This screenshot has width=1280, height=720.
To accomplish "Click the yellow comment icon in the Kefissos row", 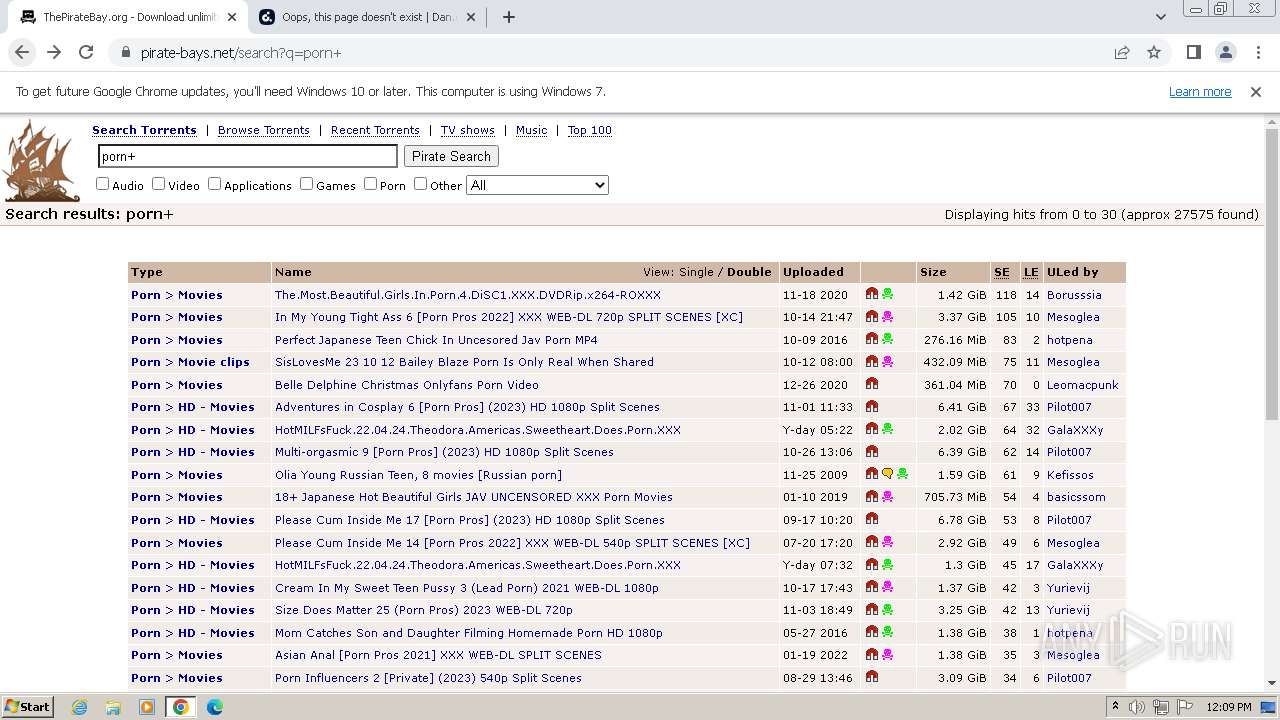I will 887,475.
